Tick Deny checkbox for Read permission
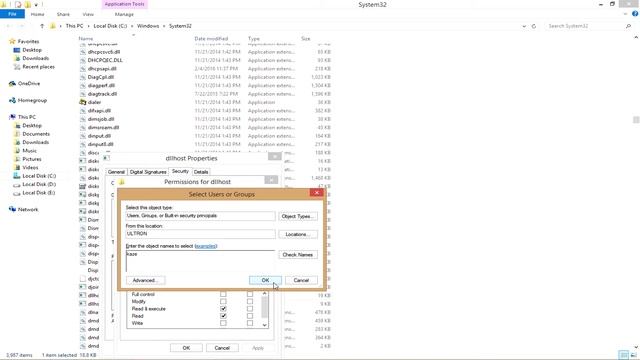 point(250,316)
